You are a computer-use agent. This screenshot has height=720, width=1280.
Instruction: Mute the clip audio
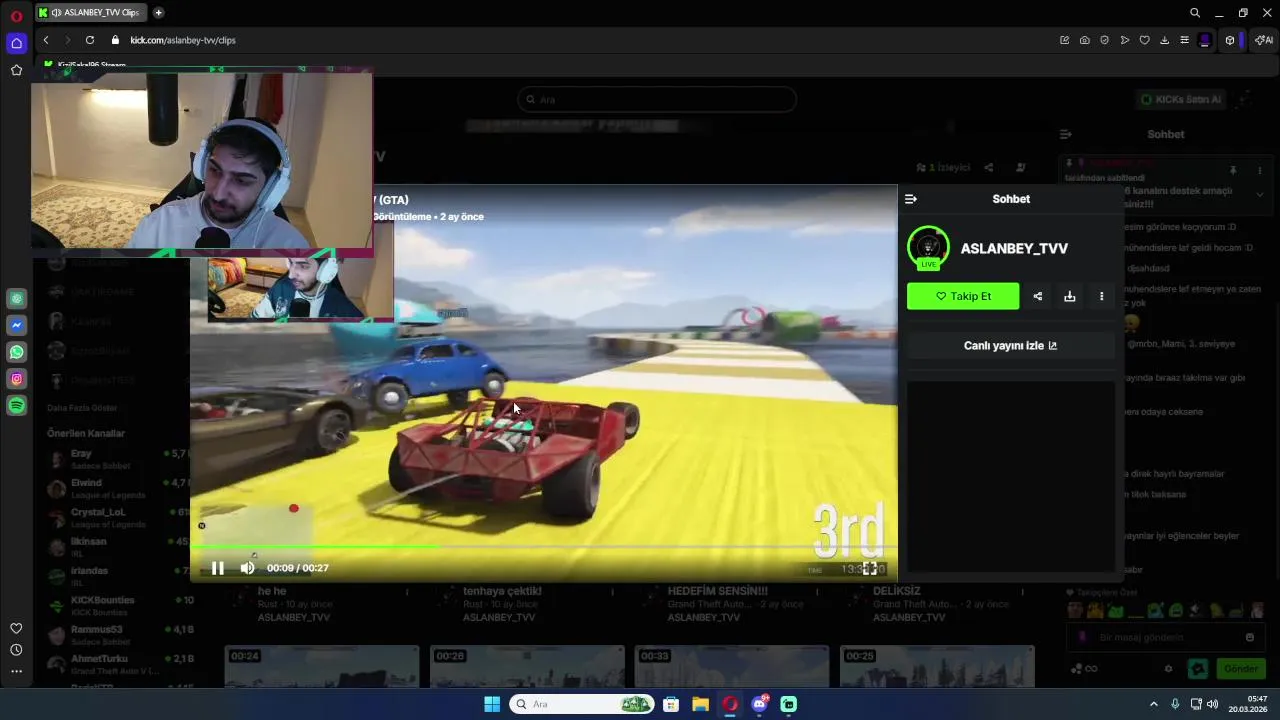tap(247, 568)
